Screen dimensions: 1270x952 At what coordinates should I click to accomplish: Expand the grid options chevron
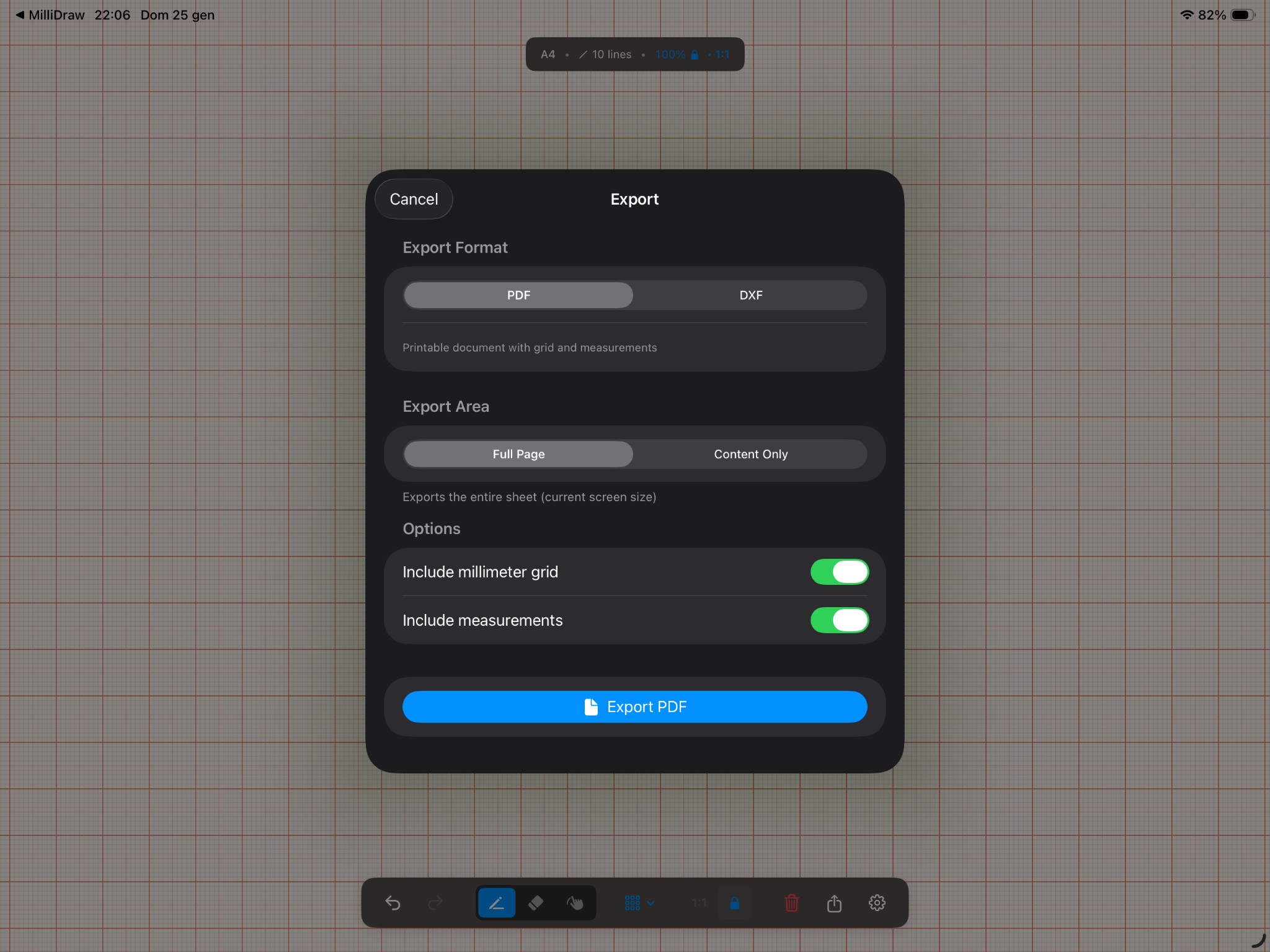[x=650, y=903]
